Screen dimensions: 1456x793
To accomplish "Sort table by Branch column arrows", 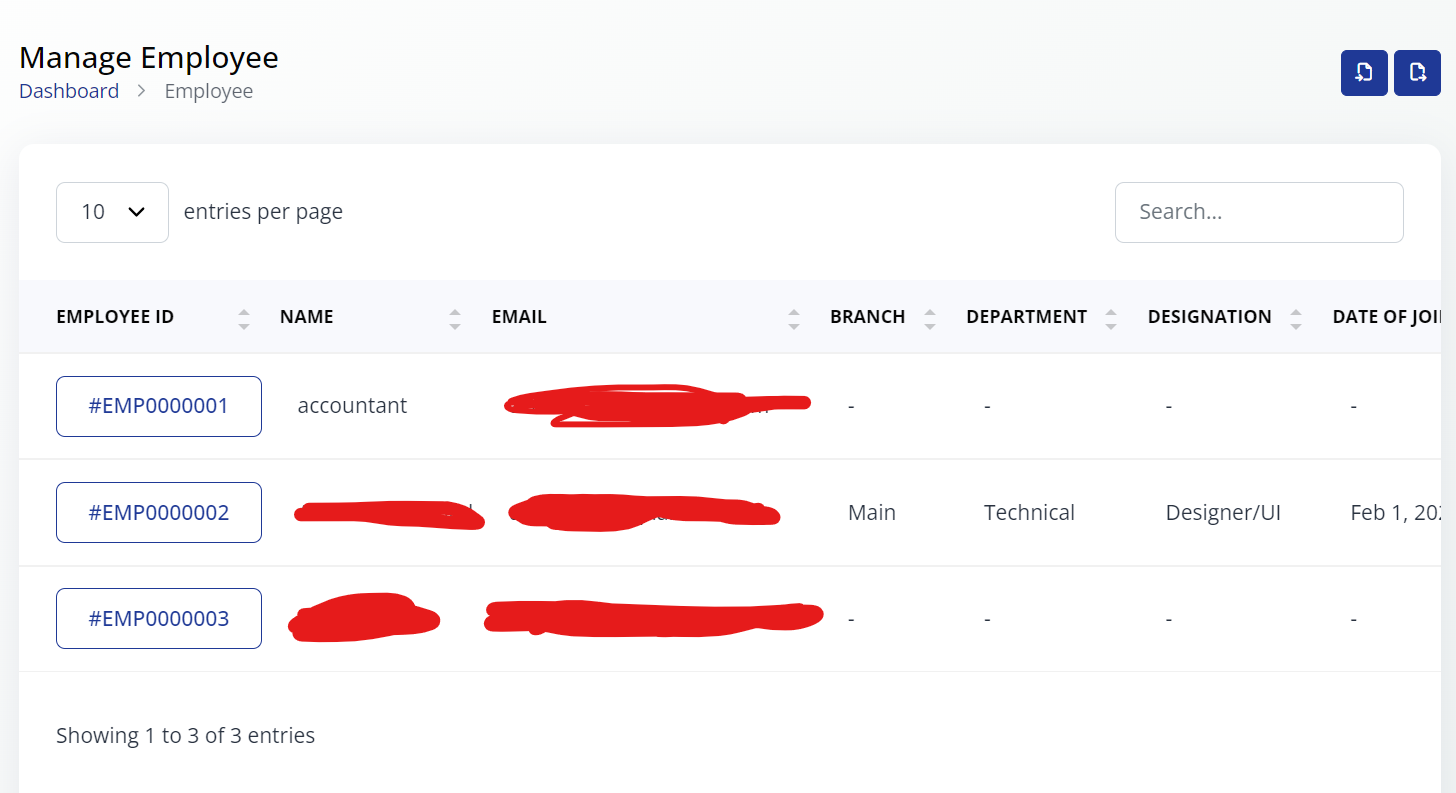I will coord(930,318).
